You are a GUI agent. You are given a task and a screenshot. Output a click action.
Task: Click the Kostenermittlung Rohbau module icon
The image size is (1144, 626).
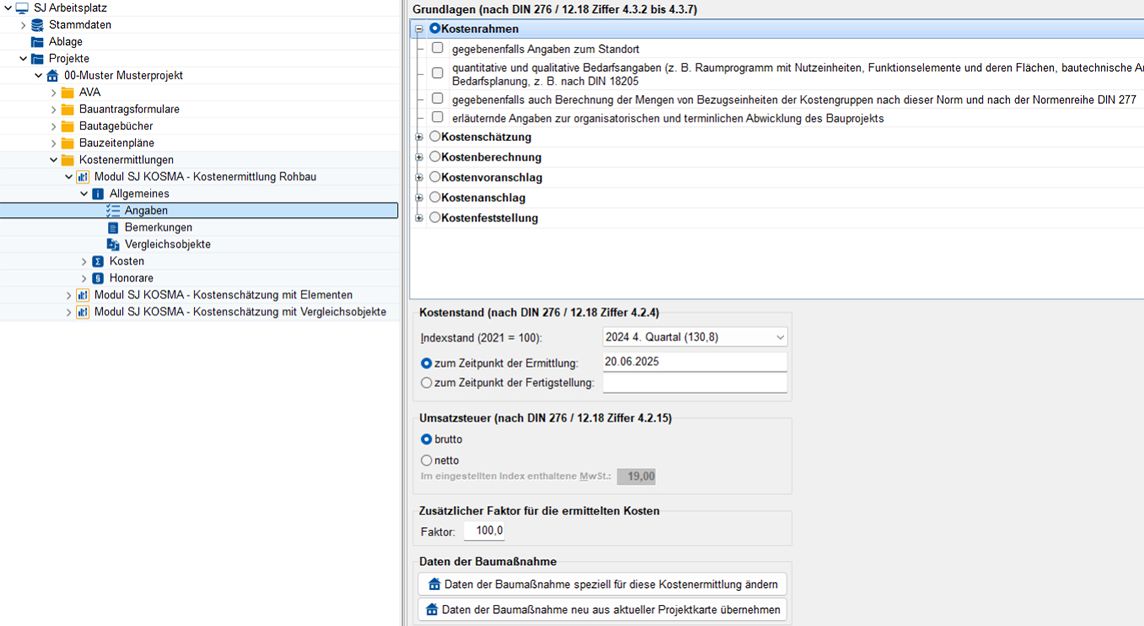point(82,177)
